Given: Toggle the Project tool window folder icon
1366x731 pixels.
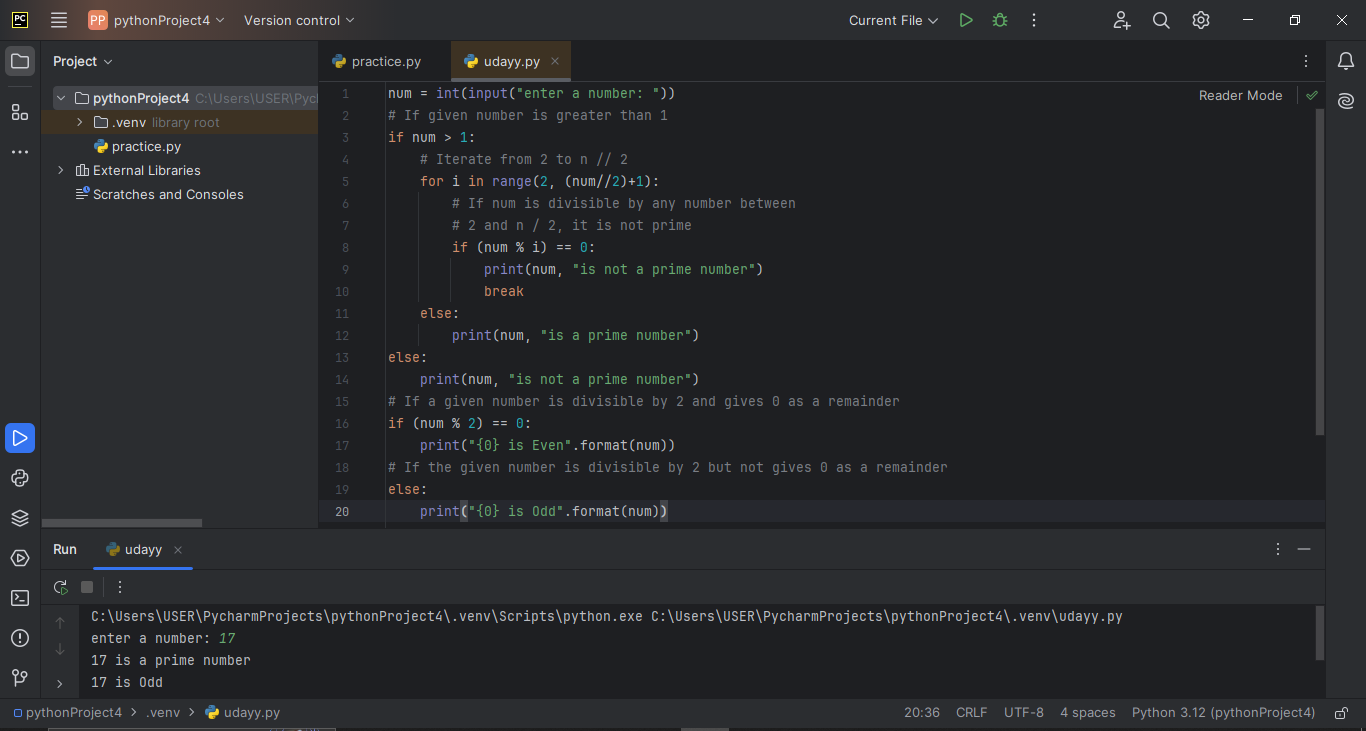Looking at the screenshot, I should click(20, 61).
